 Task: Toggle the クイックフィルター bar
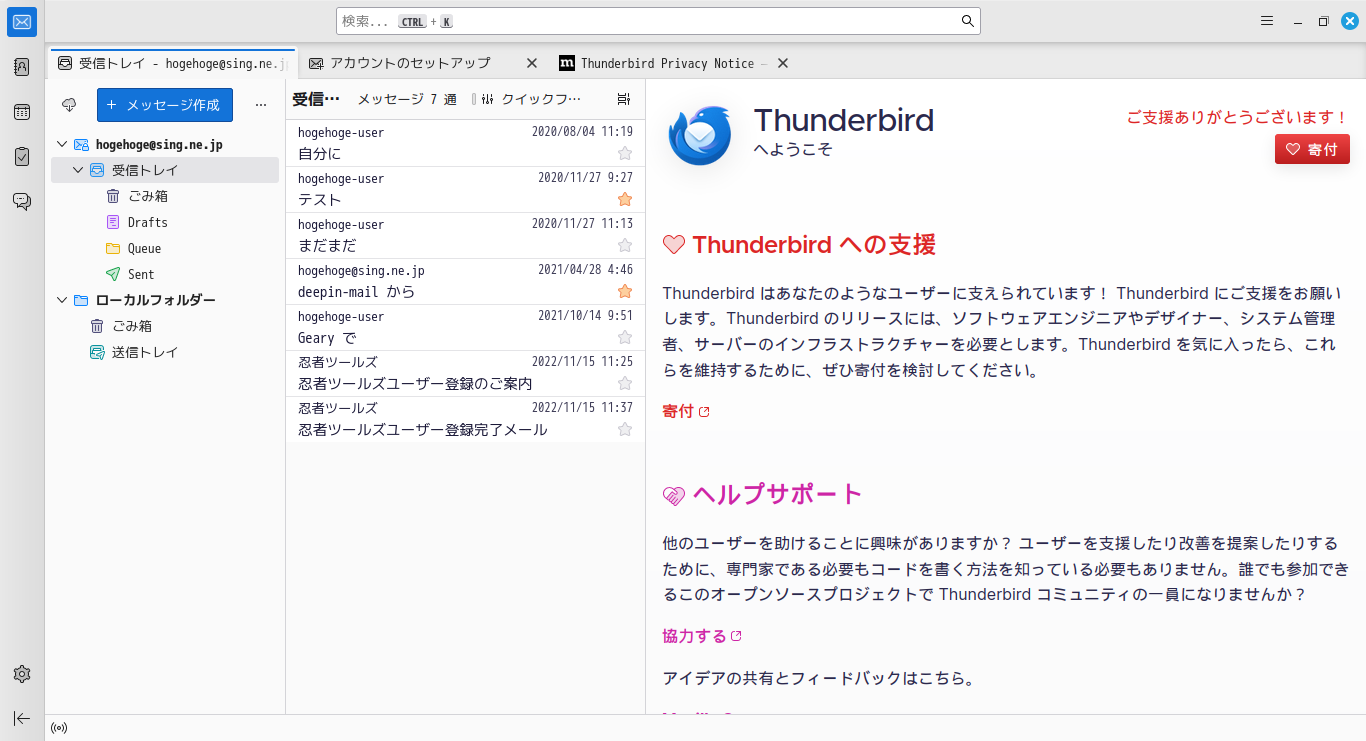[x=531, y=99]
